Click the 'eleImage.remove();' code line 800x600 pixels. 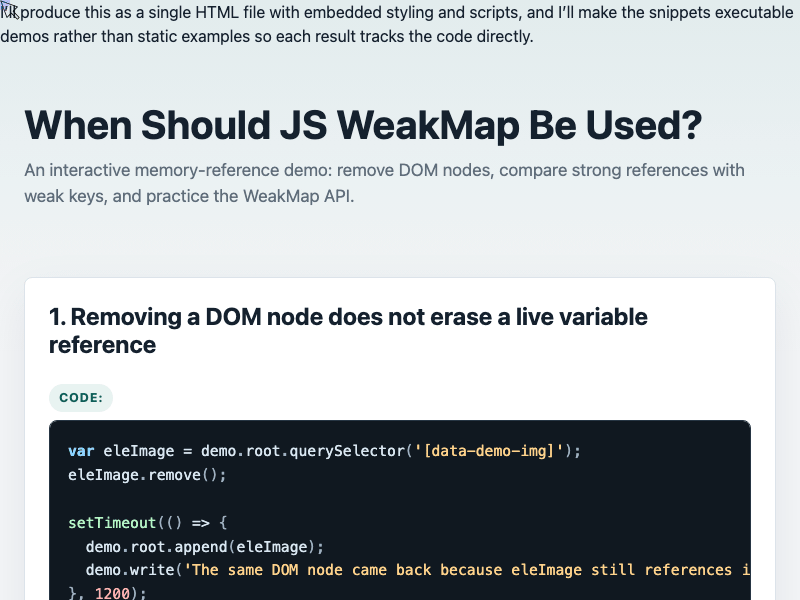pyautogui.click(x=147, y=475)
